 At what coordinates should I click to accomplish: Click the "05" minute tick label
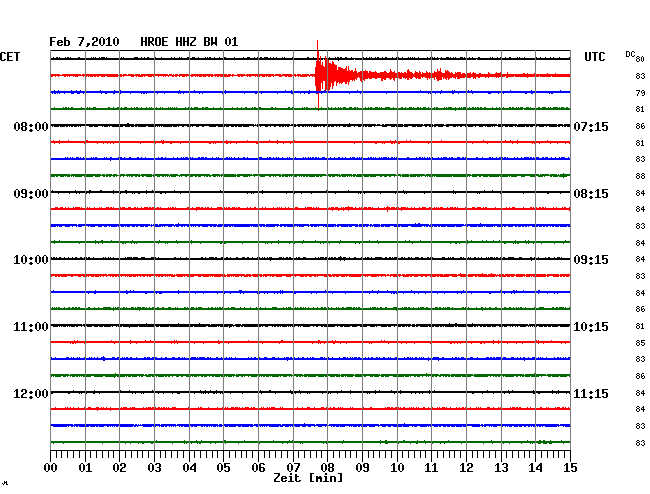(x=223, y=468)
